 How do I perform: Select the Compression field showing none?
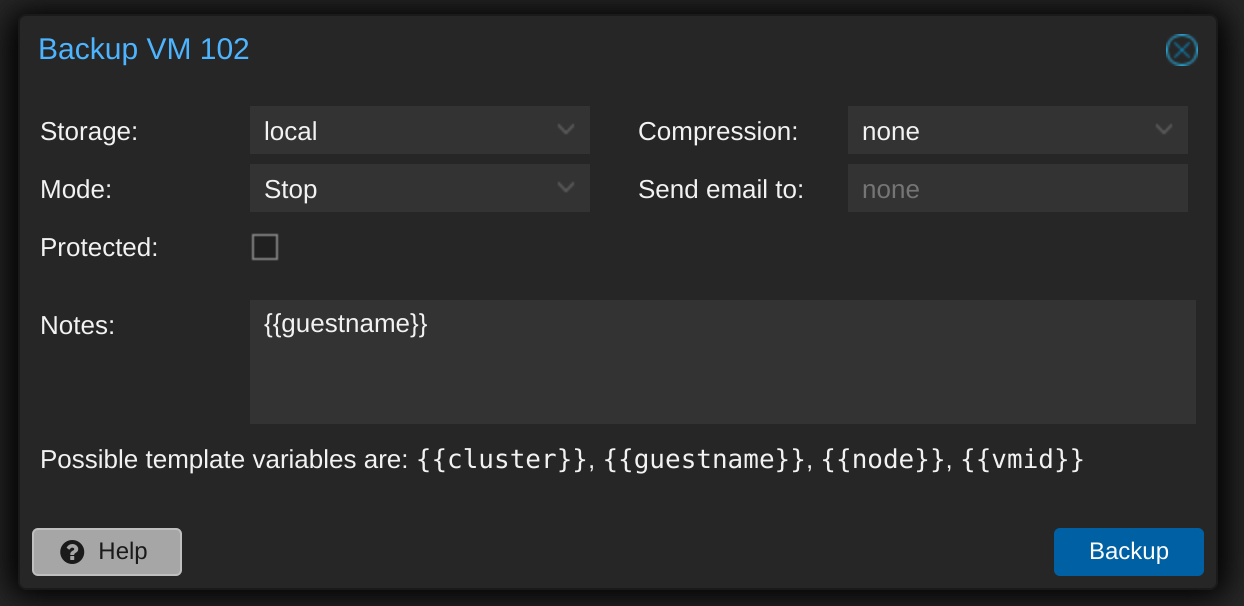pos(1018,130)
